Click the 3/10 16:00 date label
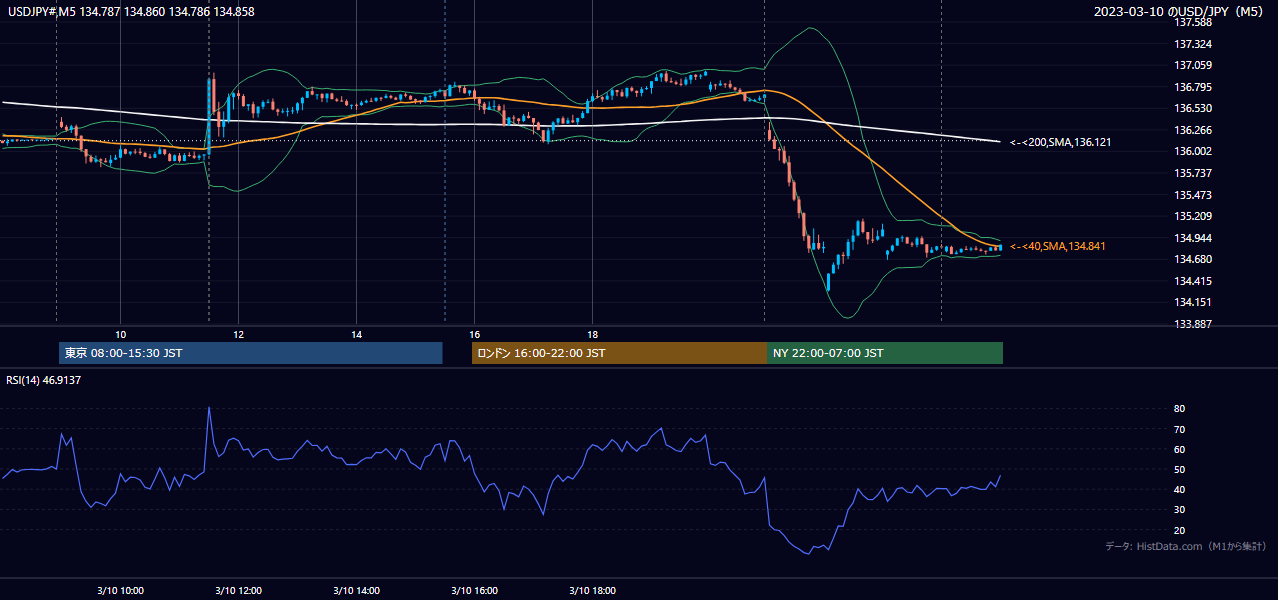The image size is (1278, 600). (x=474, y=591)
